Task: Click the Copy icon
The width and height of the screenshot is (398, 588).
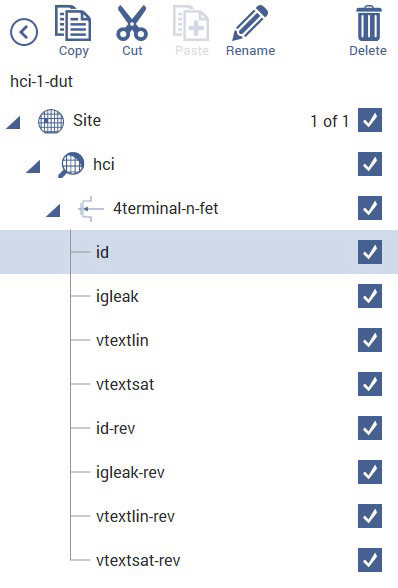Action: pos(73,23)
